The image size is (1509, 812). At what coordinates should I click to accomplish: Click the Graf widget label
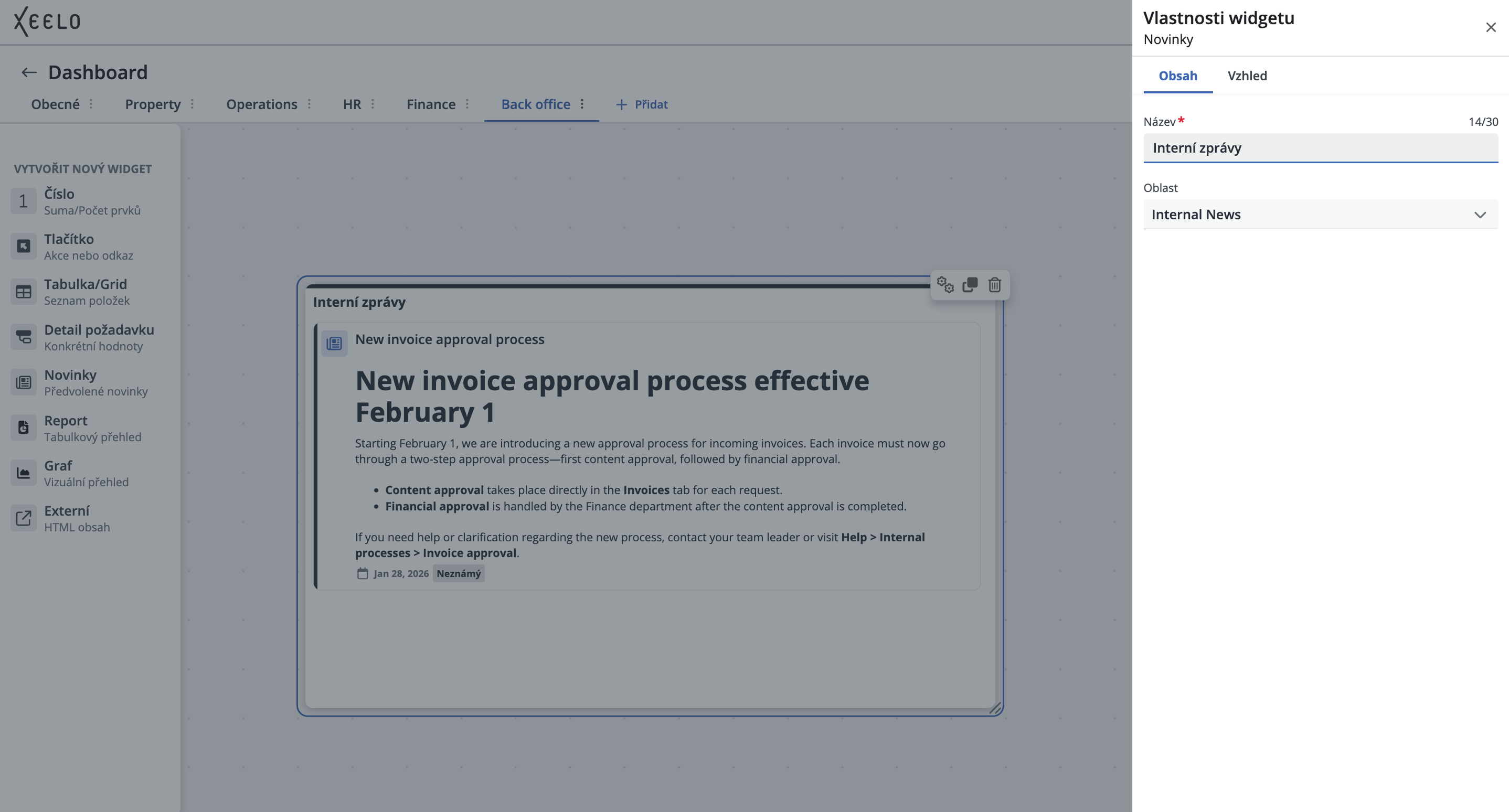(58, 465)
